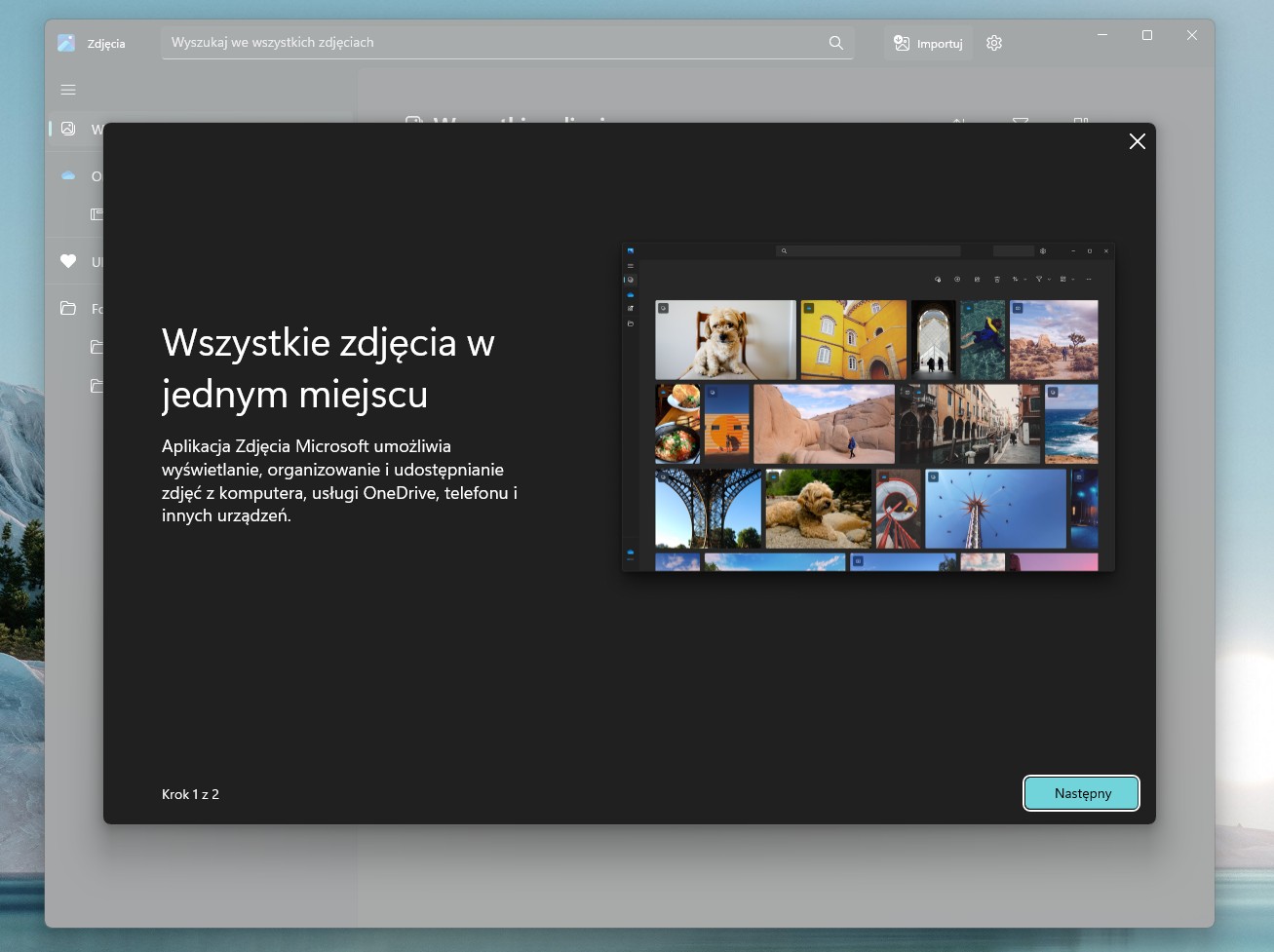Click the app preview screenshot in the dialog
The height and width of the screenshot is (952, 1274).
pos(869,407)
